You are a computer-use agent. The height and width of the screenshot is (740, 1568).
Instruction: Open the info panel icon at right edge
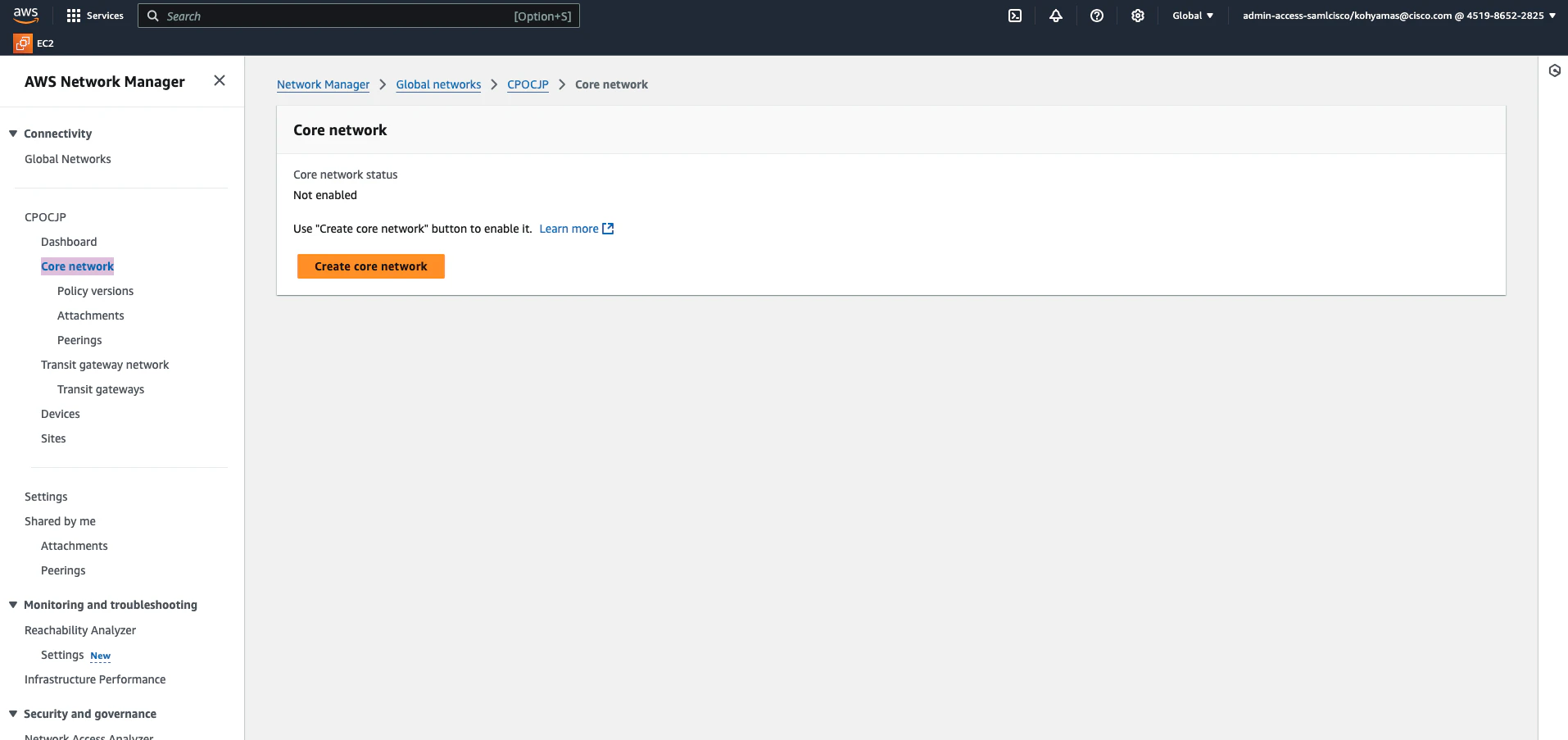[x=1555, y=70]
